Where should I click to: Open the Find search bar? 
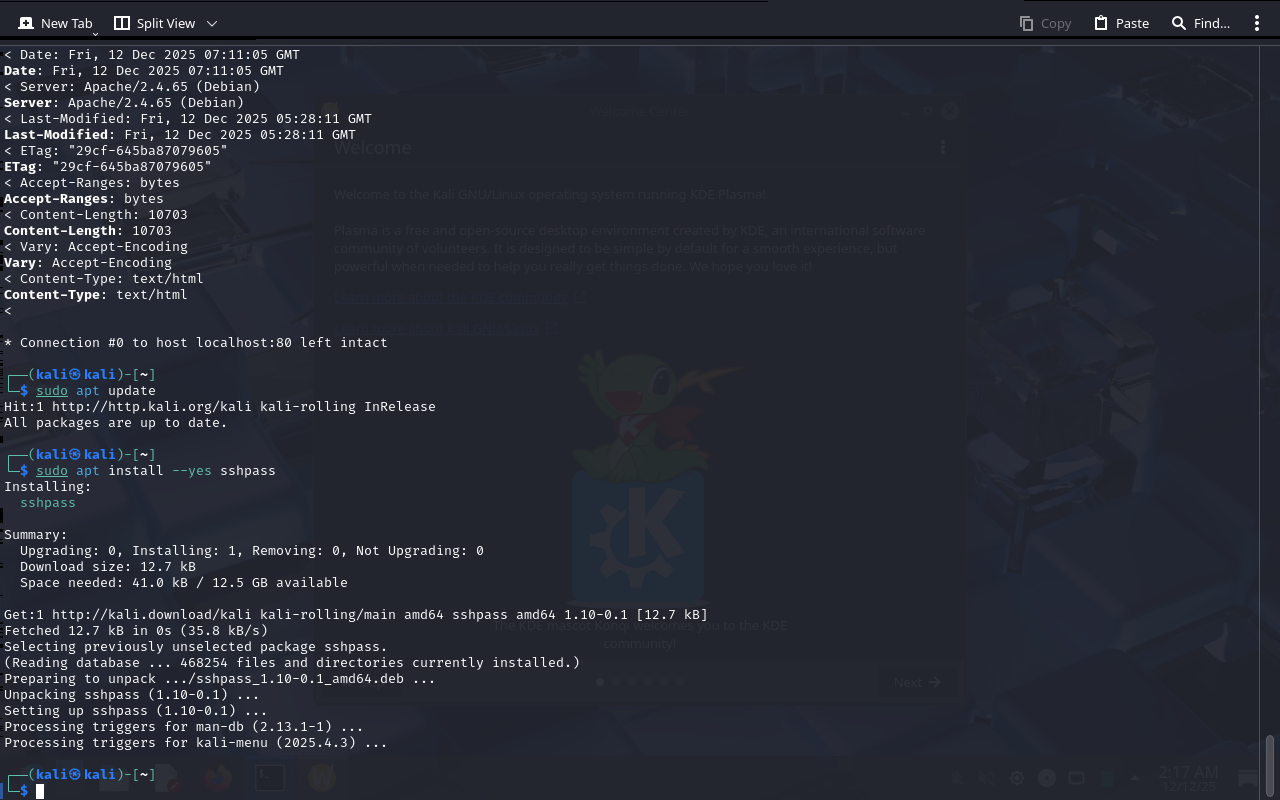coord(1200,23)
